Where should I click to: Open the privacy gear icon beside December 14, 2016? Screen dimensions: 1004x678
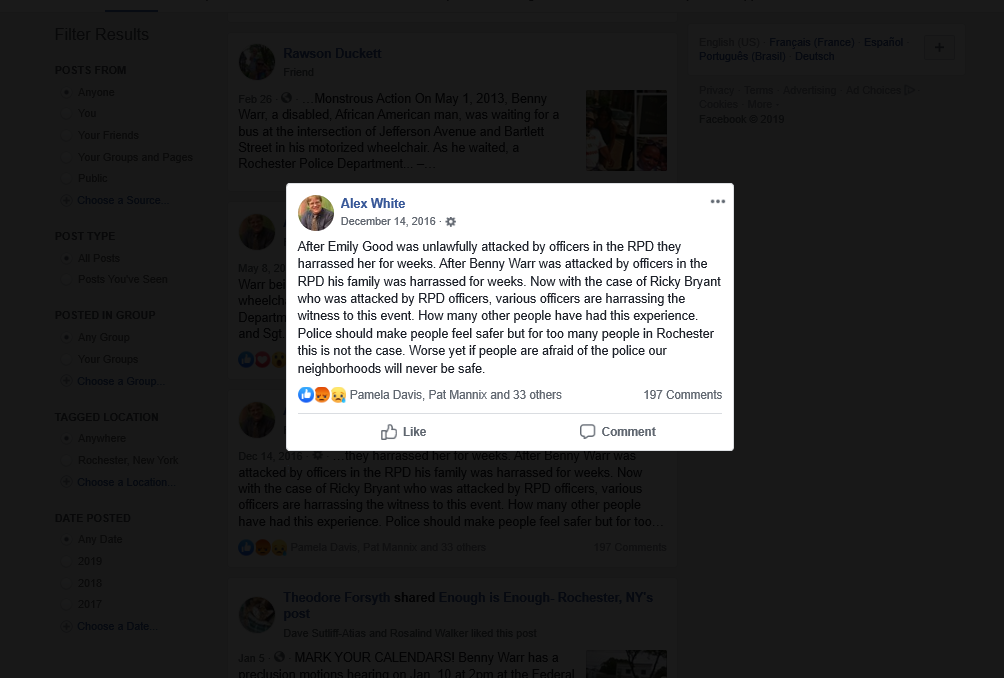451,222
